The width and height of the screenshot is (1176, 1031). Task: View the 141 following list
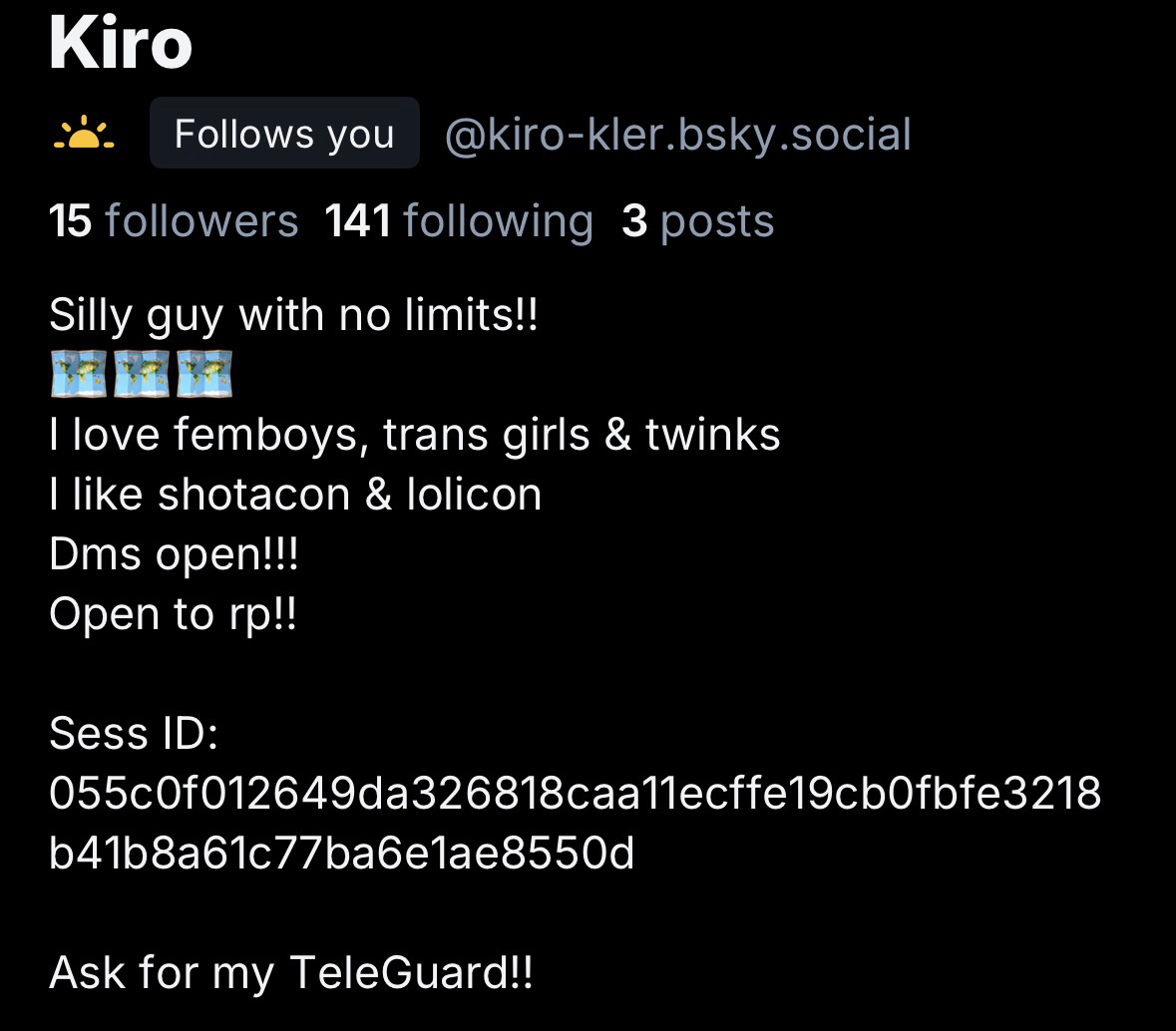(459, 221)
